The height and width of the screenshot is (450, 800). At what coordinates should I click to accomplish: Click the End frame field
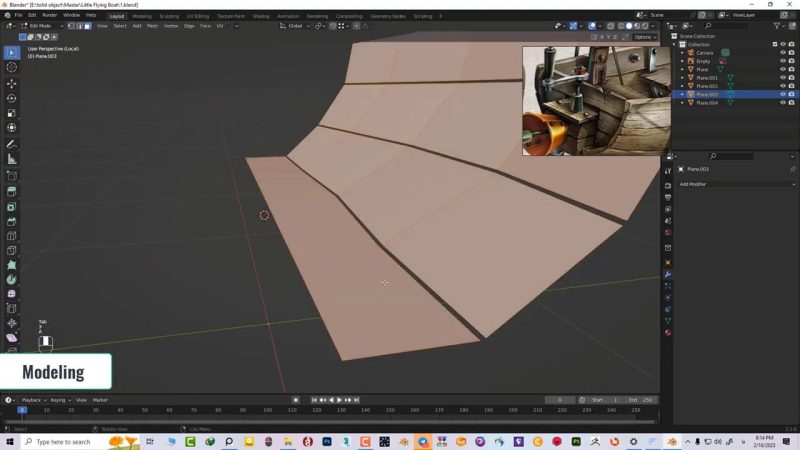[640, 400]
